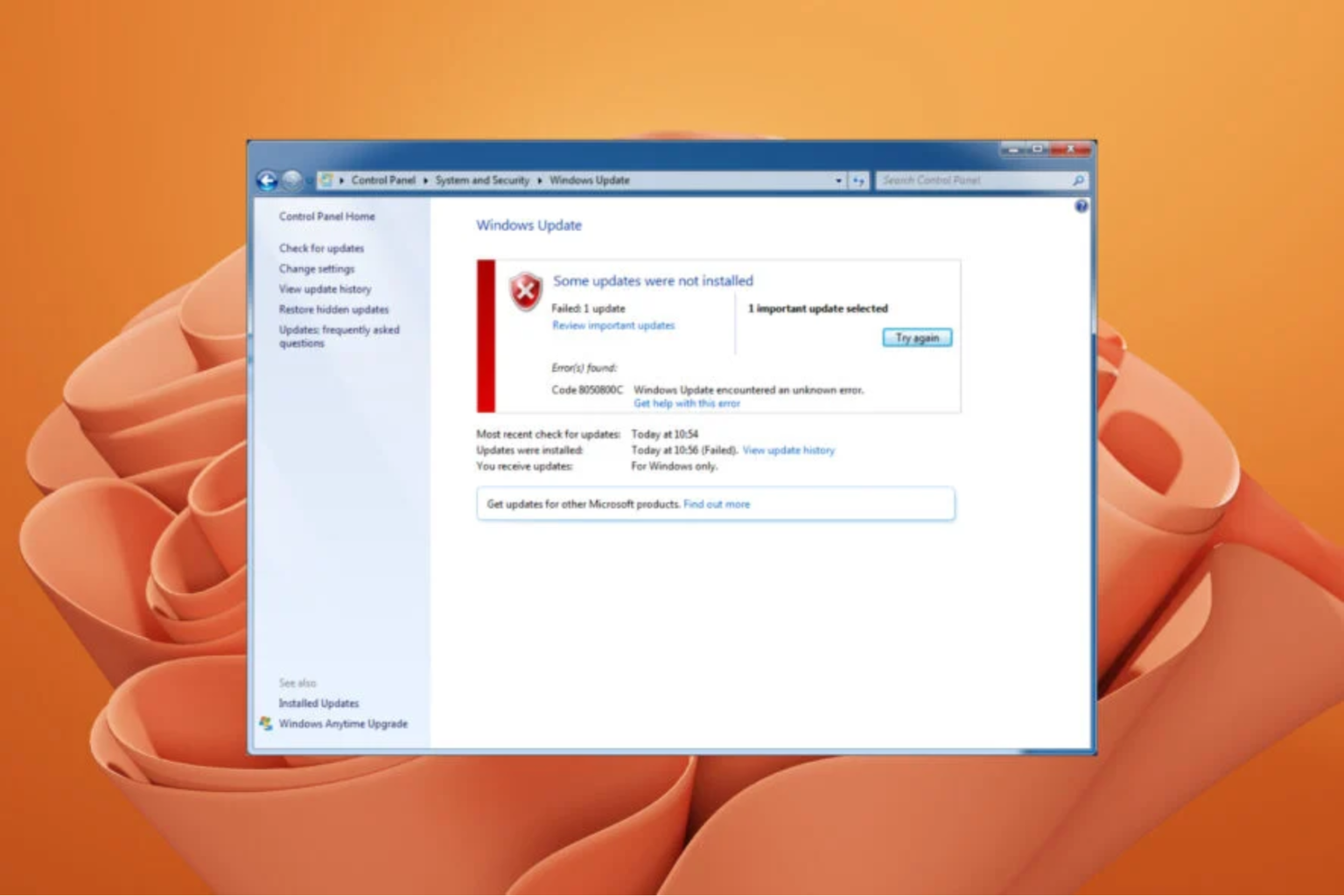
Task: Click inside the Search Control Panel field
Action: [x=962, y=179]
